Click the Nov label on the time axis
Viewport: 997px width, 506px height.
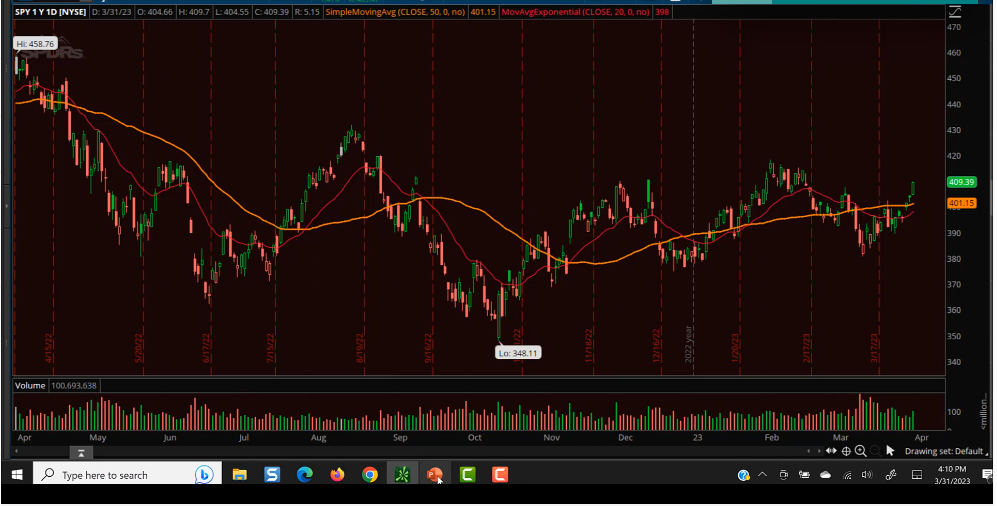[x=551, y=438]
